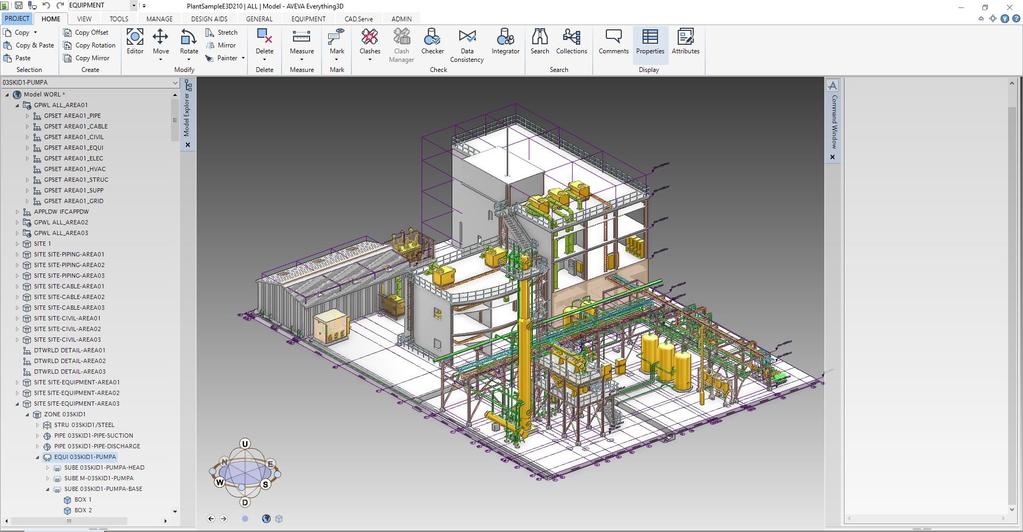The width and height of the screenshot is (1023, 532).
Task: Click the previous view arrow below compass
Action: tap(211, 518)
